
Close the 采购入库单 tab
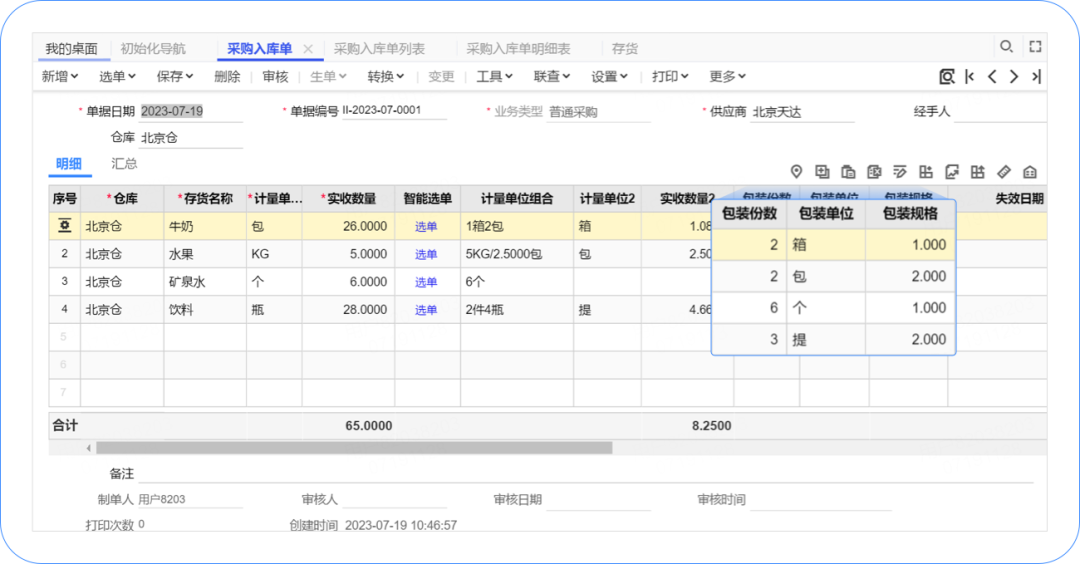[308, 48]
